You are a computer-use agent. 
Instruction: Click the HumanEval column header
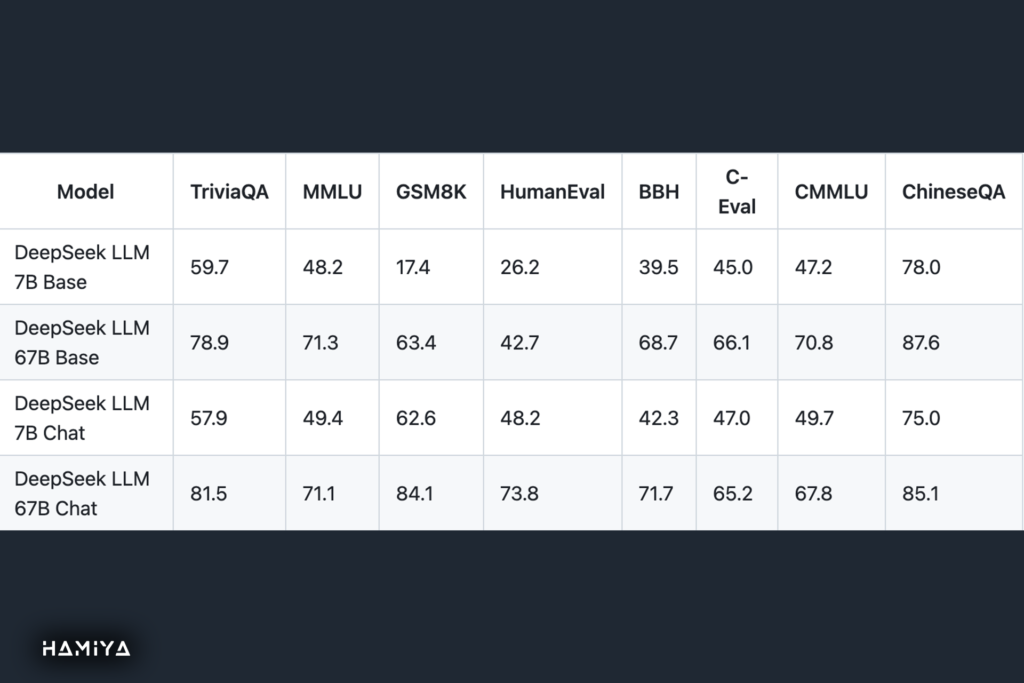click(552, 192)
